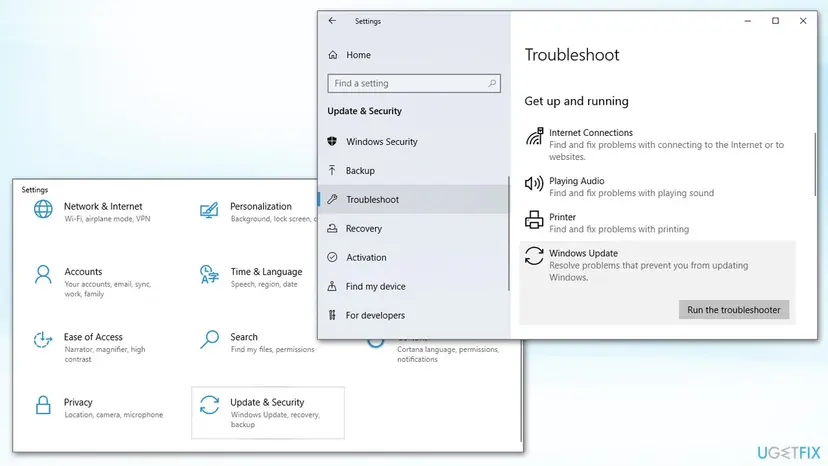Maximize the Settings Troubleshoot window
The width and height of the screenshot is (828, 466).
tap(775, 21)
